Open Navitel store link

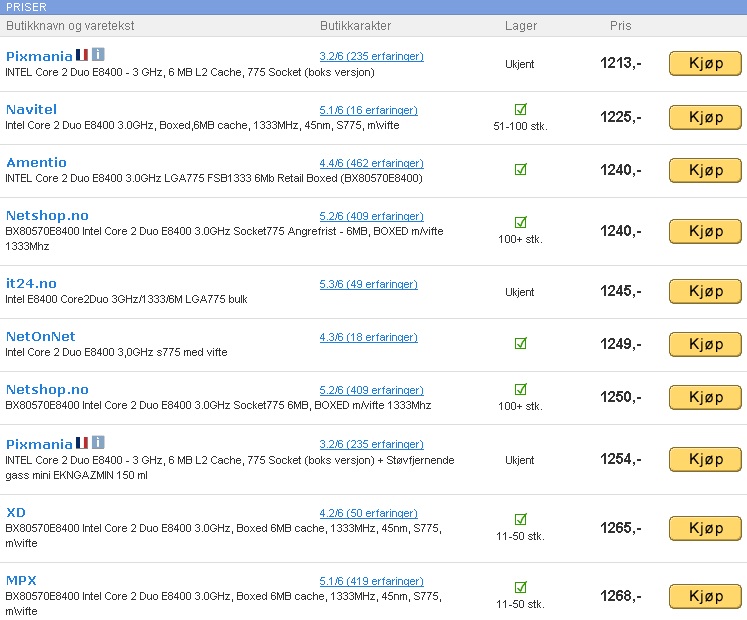pyautogui.click(x=31, y=110)
